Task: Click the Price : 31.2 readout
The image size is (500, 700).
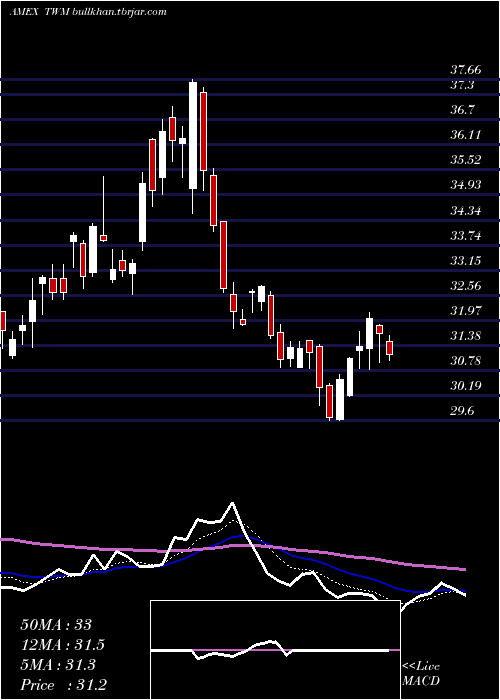Action: [x=63, y=685]
